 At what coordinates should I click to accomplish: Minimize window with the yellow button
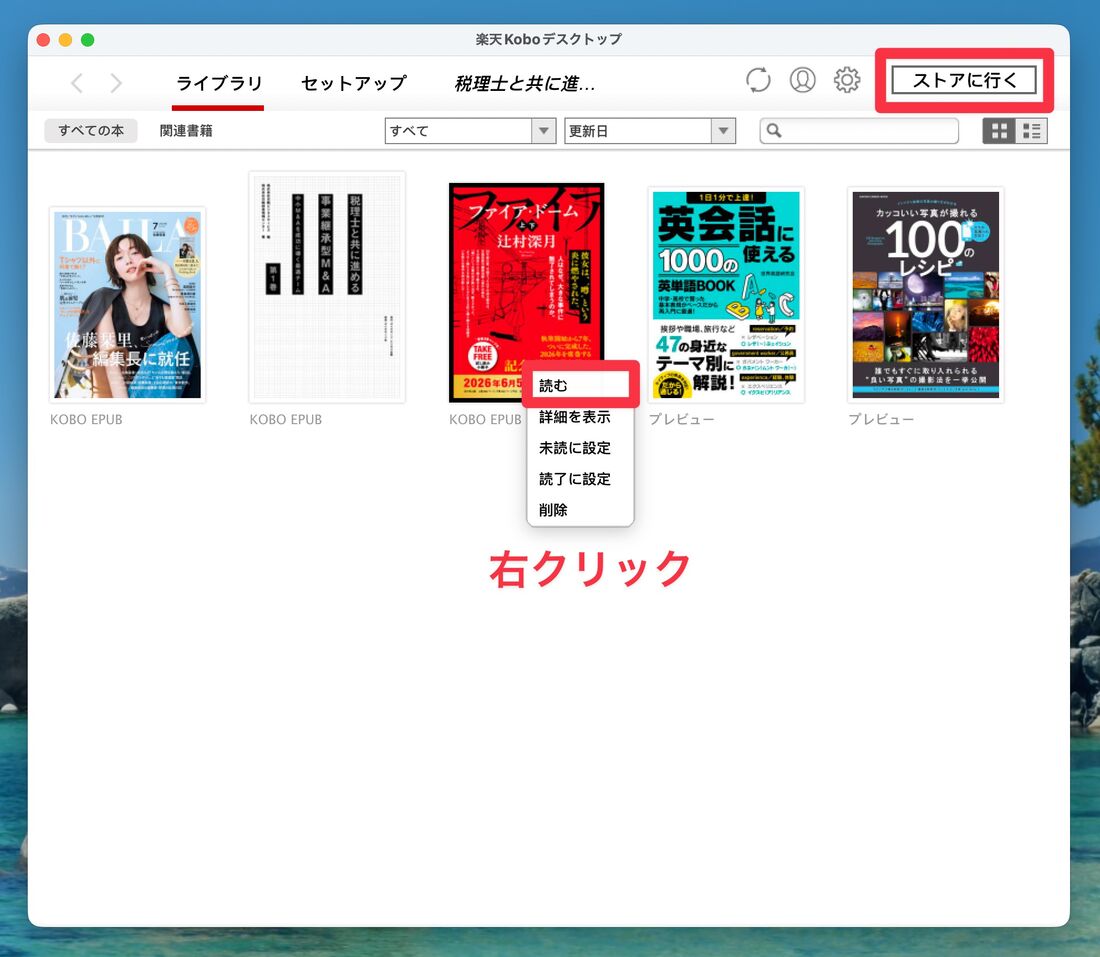(x=65, y=40)
